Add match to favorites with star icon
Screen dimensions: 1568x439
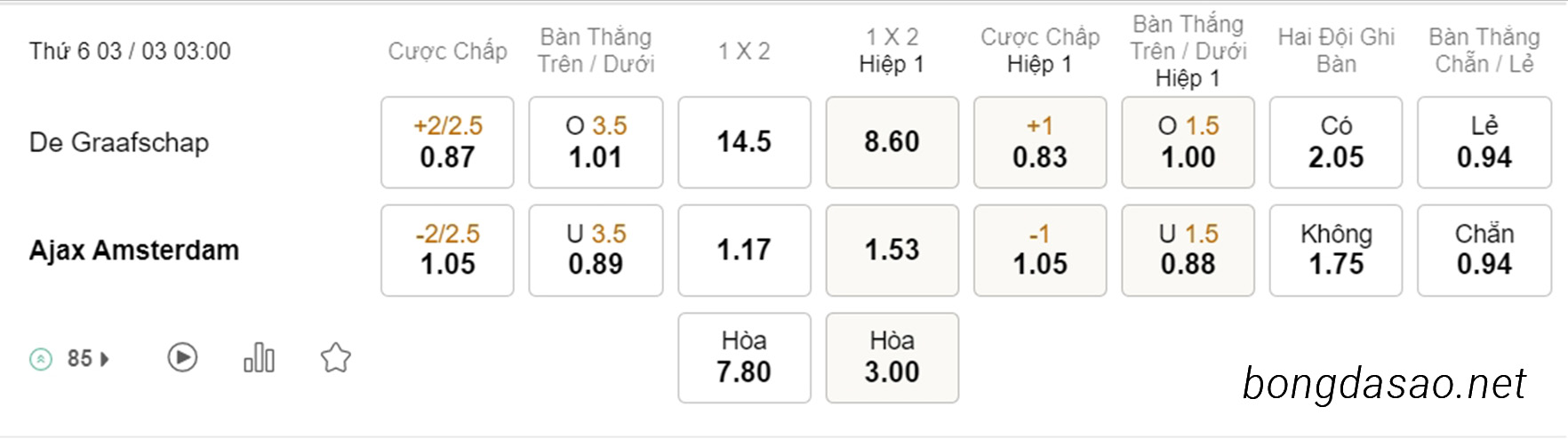click(336, 358)
